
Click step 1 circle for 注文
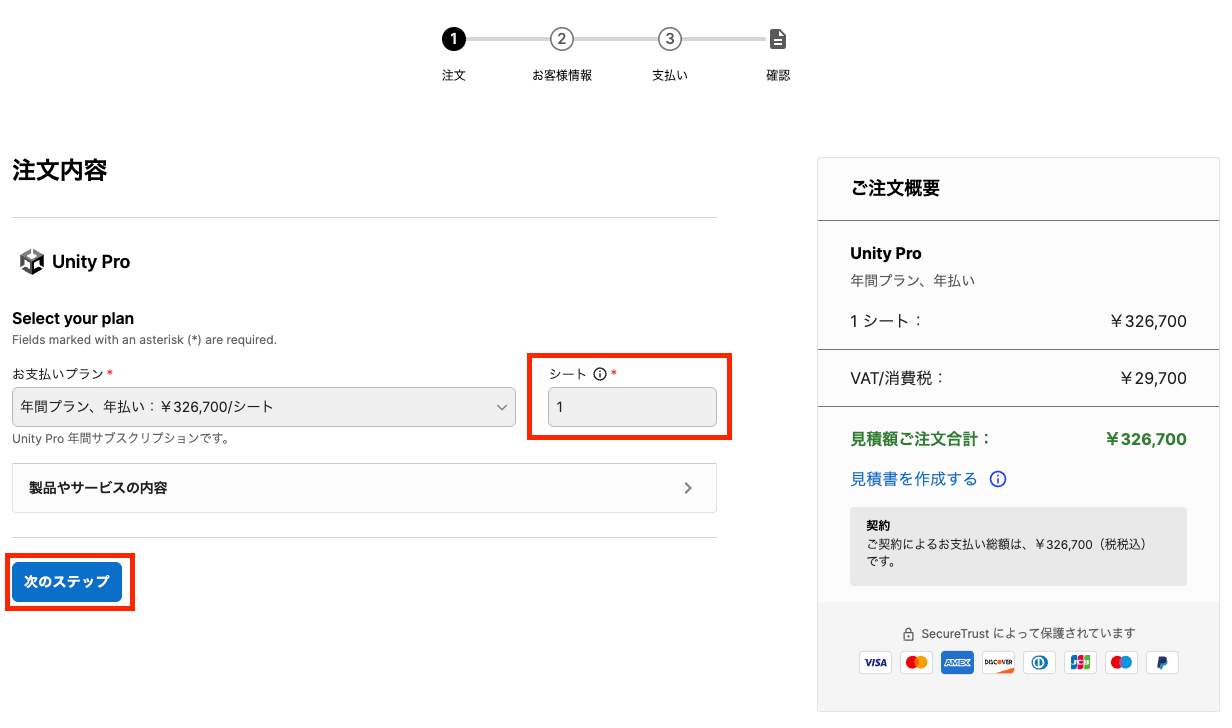coord(454,39)
